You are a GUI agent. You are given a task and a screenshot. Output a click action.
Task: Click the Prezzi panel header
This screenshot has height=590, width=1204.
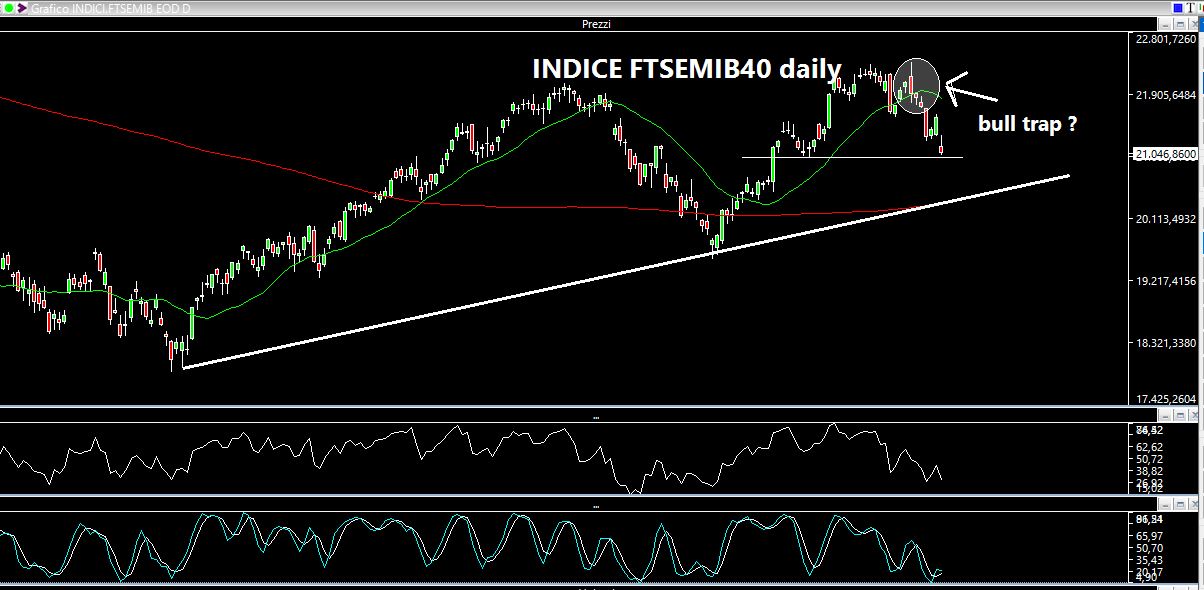click(x=595, y=24)
